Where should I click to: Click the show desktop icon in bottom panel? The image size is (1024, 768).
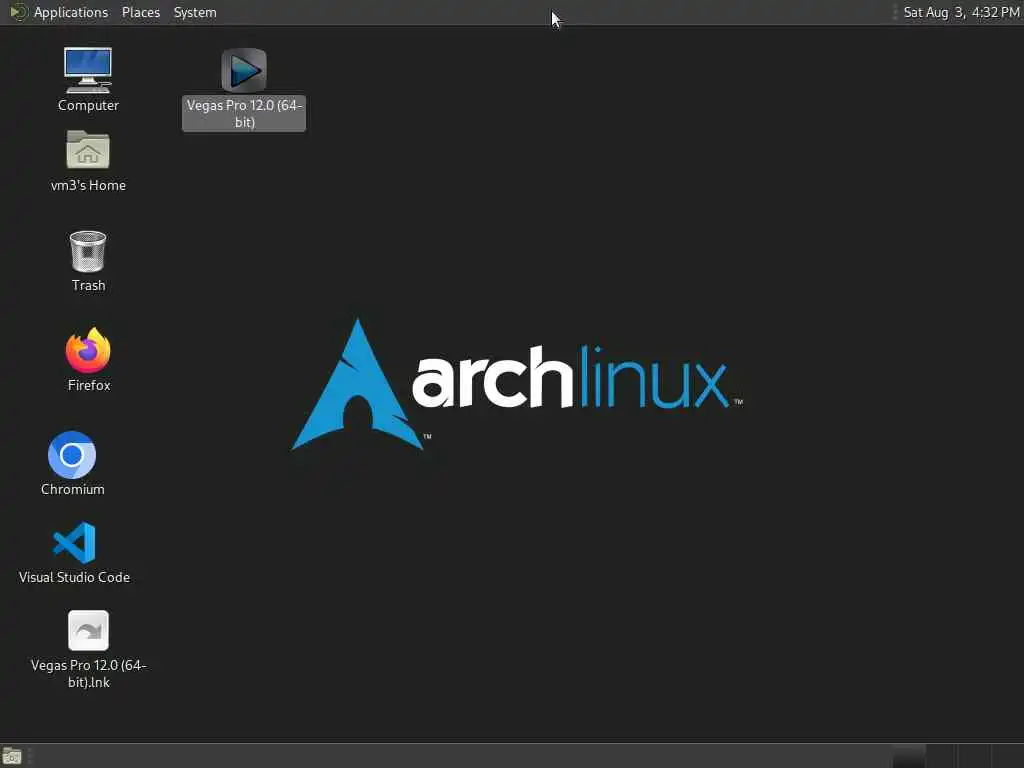[12, 756]
